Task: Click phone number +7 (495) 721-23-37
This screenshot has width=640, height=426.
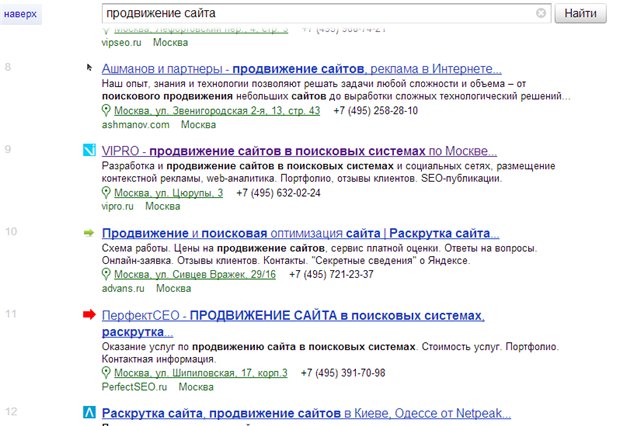Action: pyautogui.click(x=331, y=274)
